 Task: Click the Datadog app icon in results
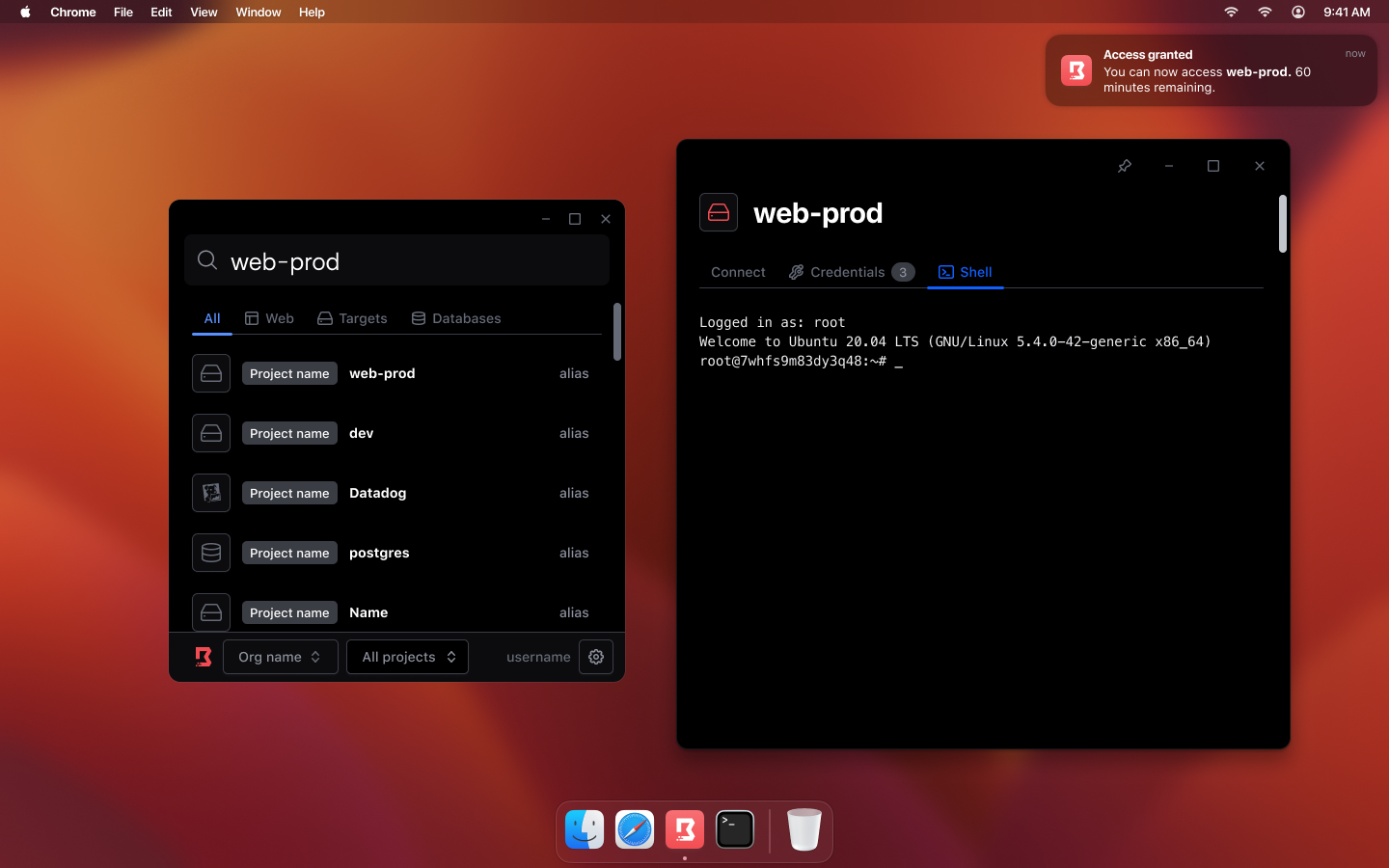point(211,493)
